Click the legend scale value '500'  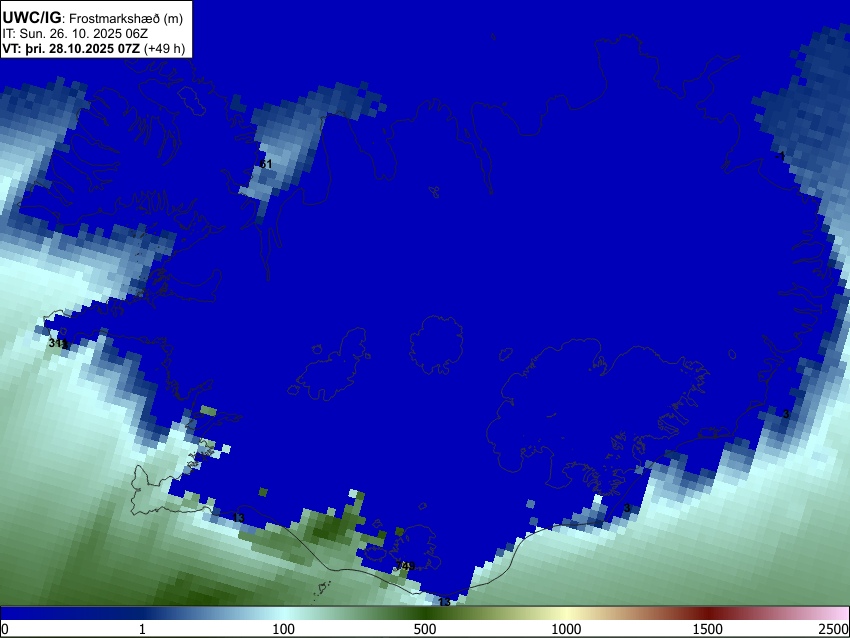point(425,629)
